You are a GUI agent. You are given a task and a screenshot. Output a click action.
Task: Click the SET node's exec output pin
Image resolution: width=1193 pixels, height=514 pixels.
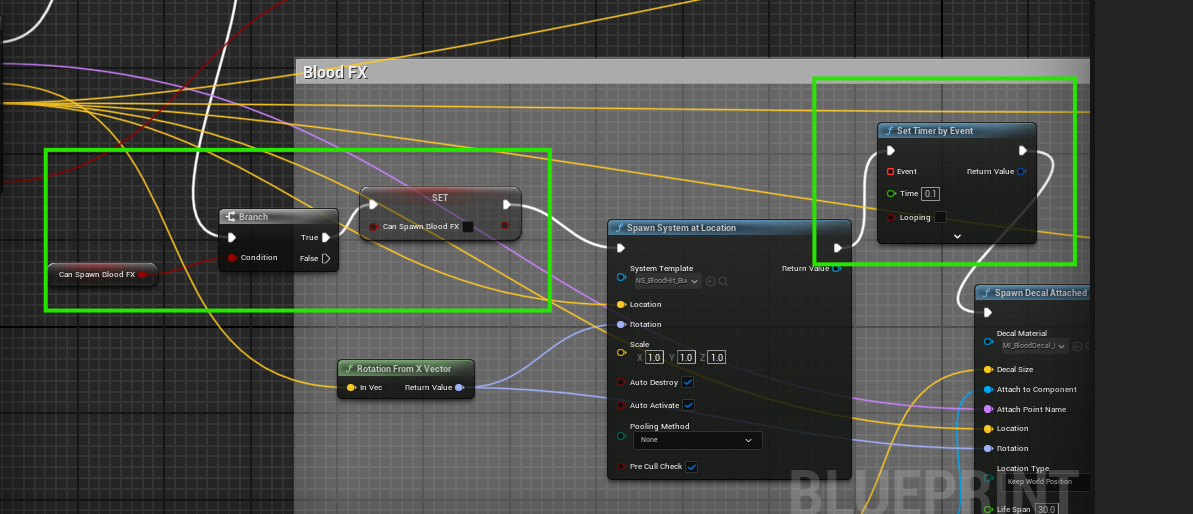[x=507, y=205]
